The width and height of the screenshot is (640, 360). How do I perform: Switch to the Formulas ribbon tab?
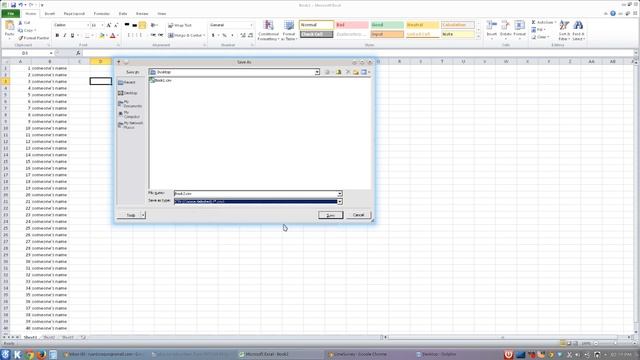click(102, 13)
